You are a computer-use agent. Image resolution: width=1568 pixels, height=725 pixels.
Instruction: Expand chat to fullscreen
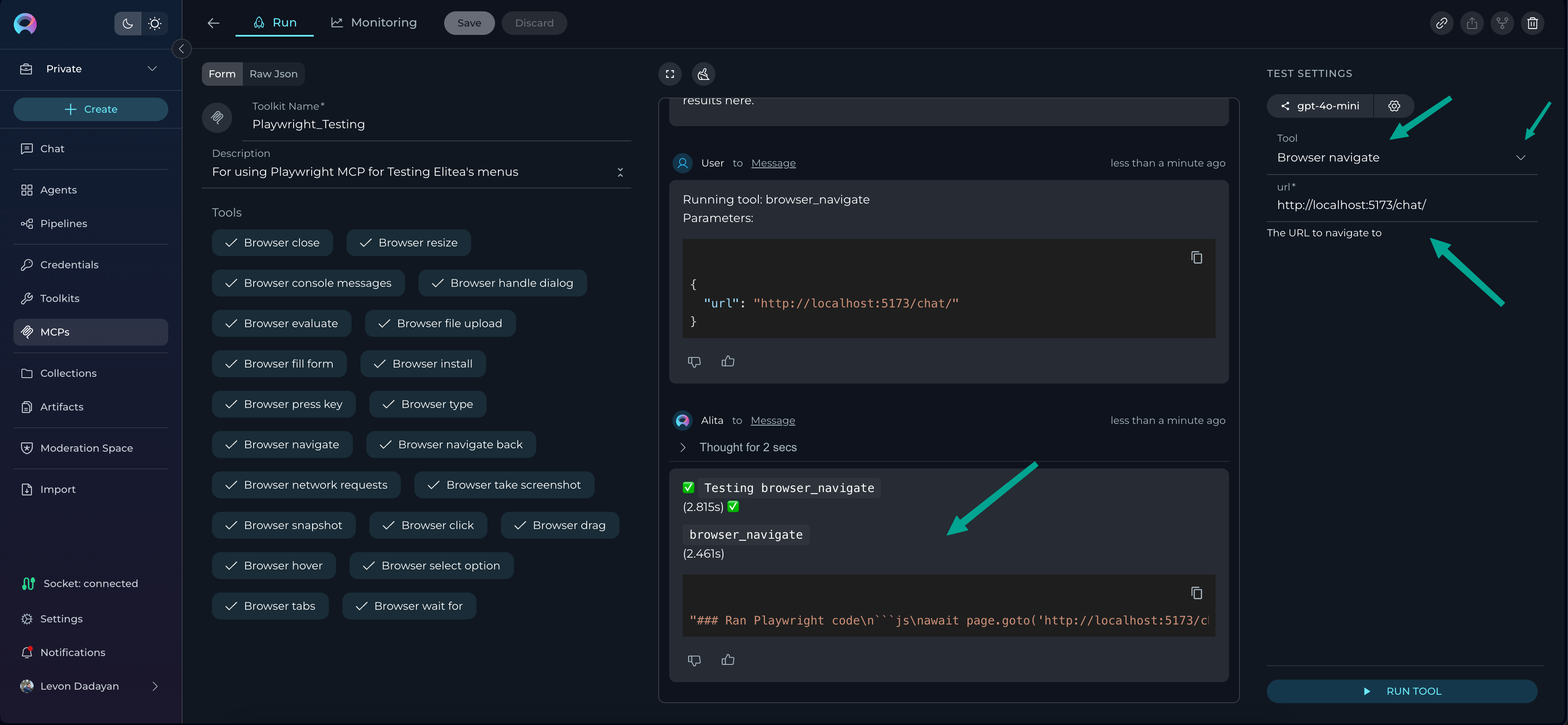pyautogui.click(x=670, y=74)
